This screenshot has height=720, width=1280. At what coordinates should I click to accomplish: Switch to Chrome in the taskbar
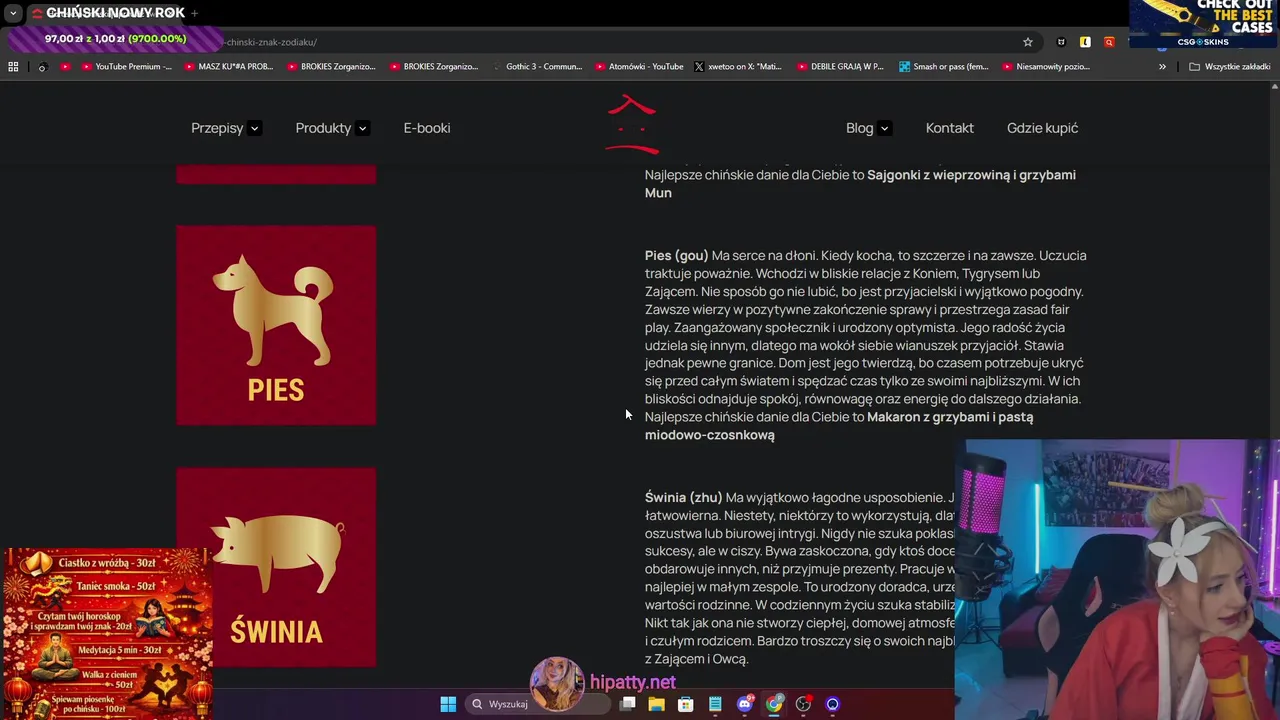point(774,704)
